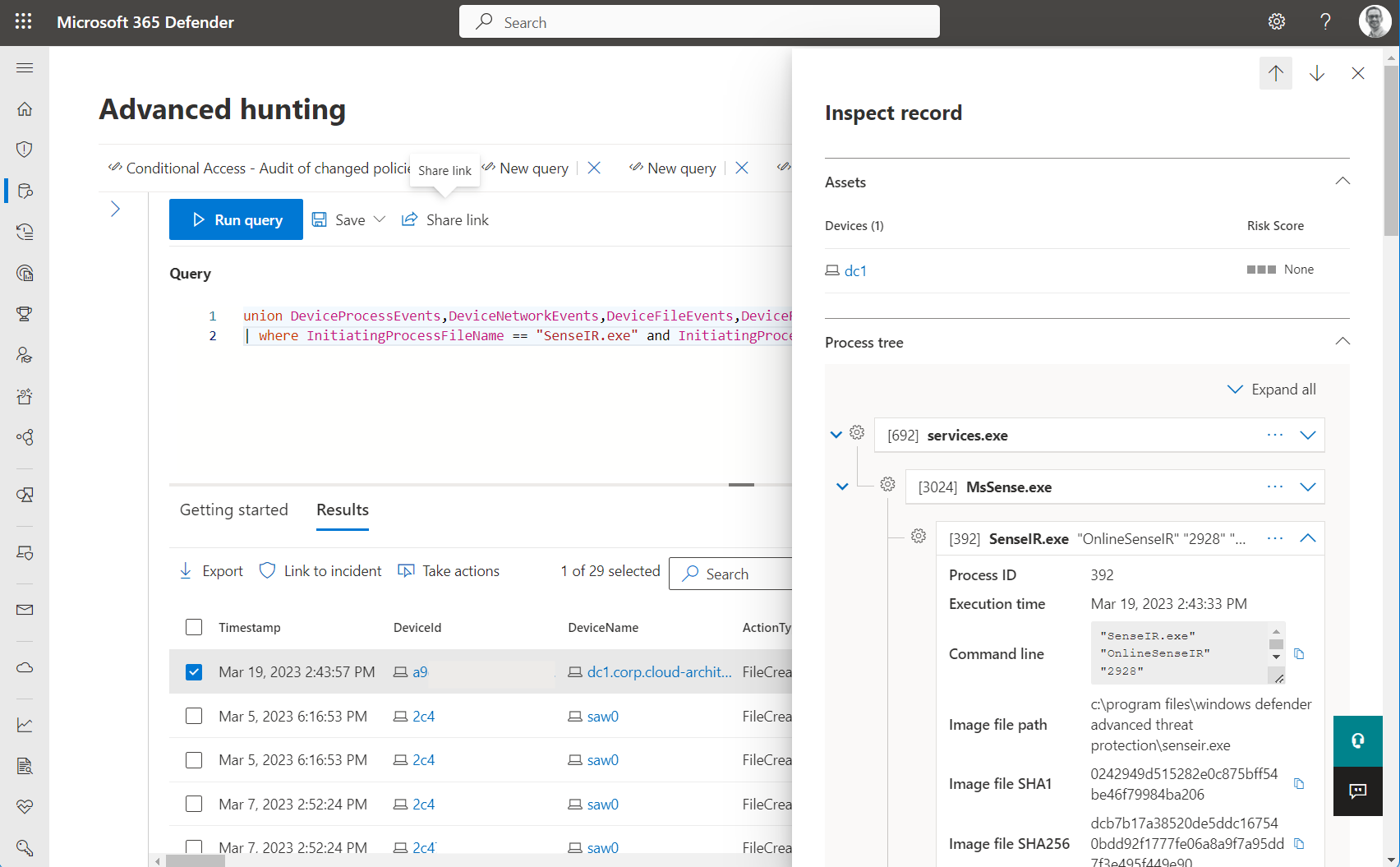The image size is (1400, 867).
Task: Open the Trials icon in sidebar
Action: pos(25,396)
